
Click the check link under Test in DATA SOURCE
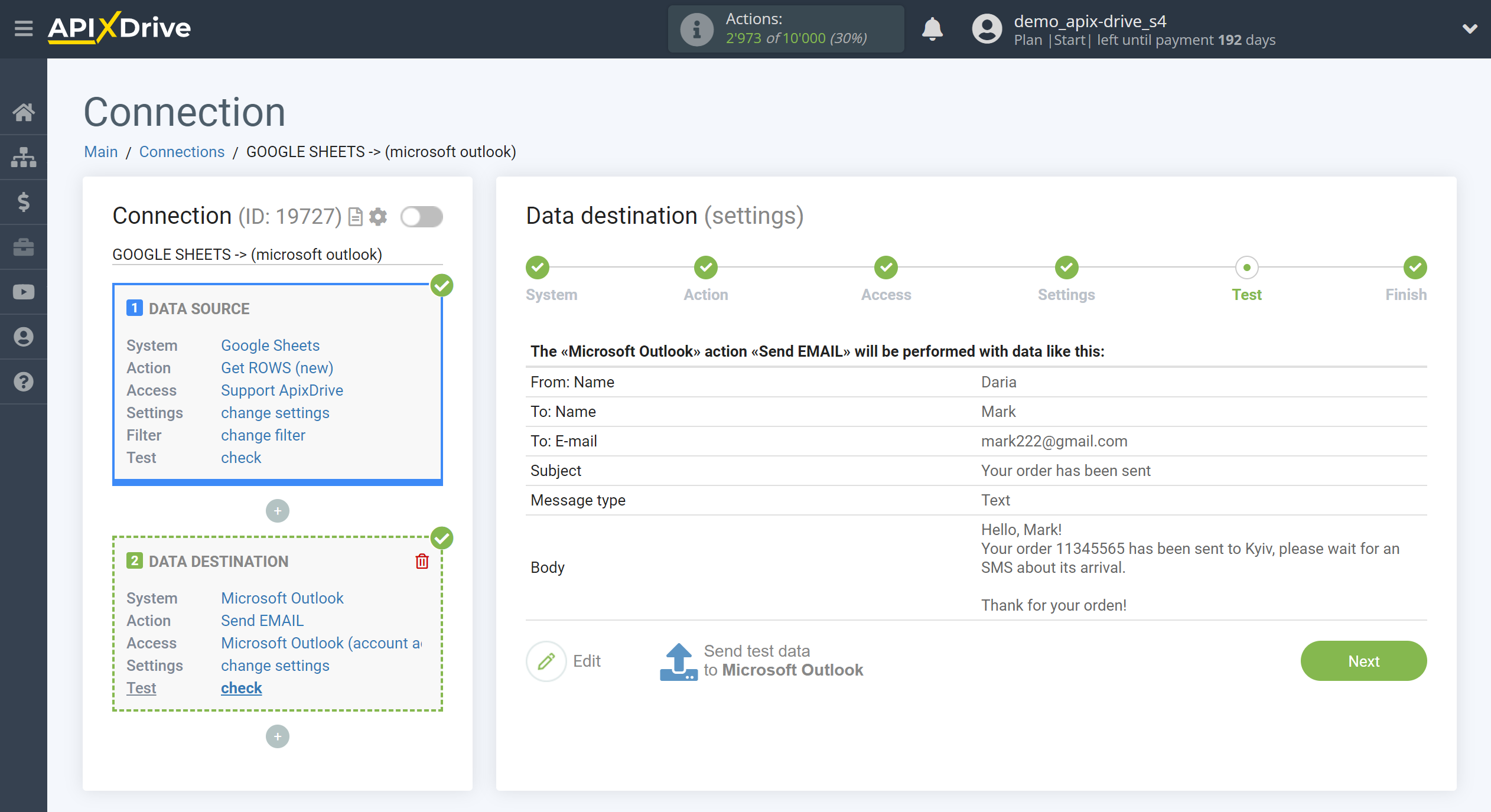tap(241, 457)
